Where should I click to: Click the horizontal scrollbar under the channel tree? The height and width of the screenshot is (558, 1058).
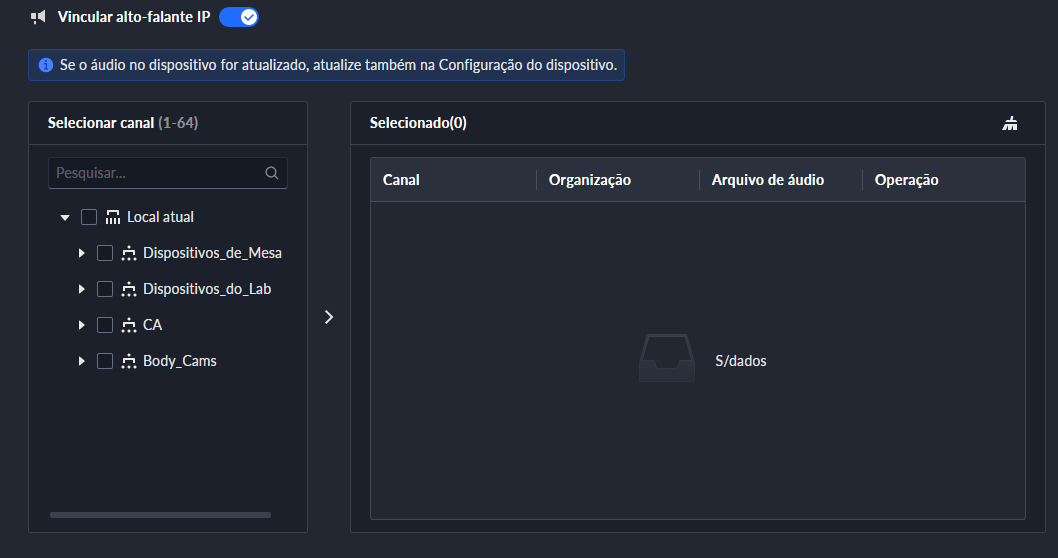click(160, 515)
